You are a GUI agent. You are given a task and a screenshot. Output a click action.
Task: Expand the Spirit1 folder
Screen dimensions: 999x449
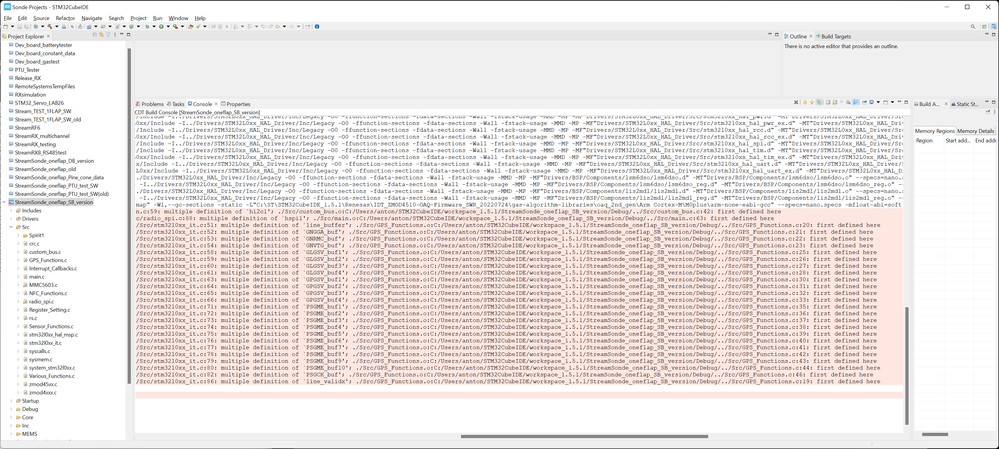click(x=17, y=235)
